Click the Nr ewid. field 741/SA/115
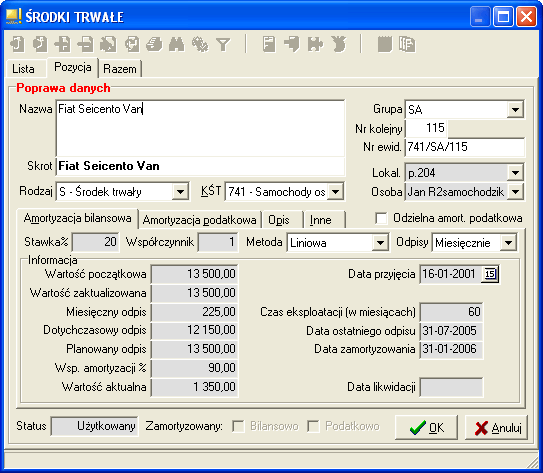The width and height of the screenshot is (543, 473). pyautogui.click(x=465, y=147)
